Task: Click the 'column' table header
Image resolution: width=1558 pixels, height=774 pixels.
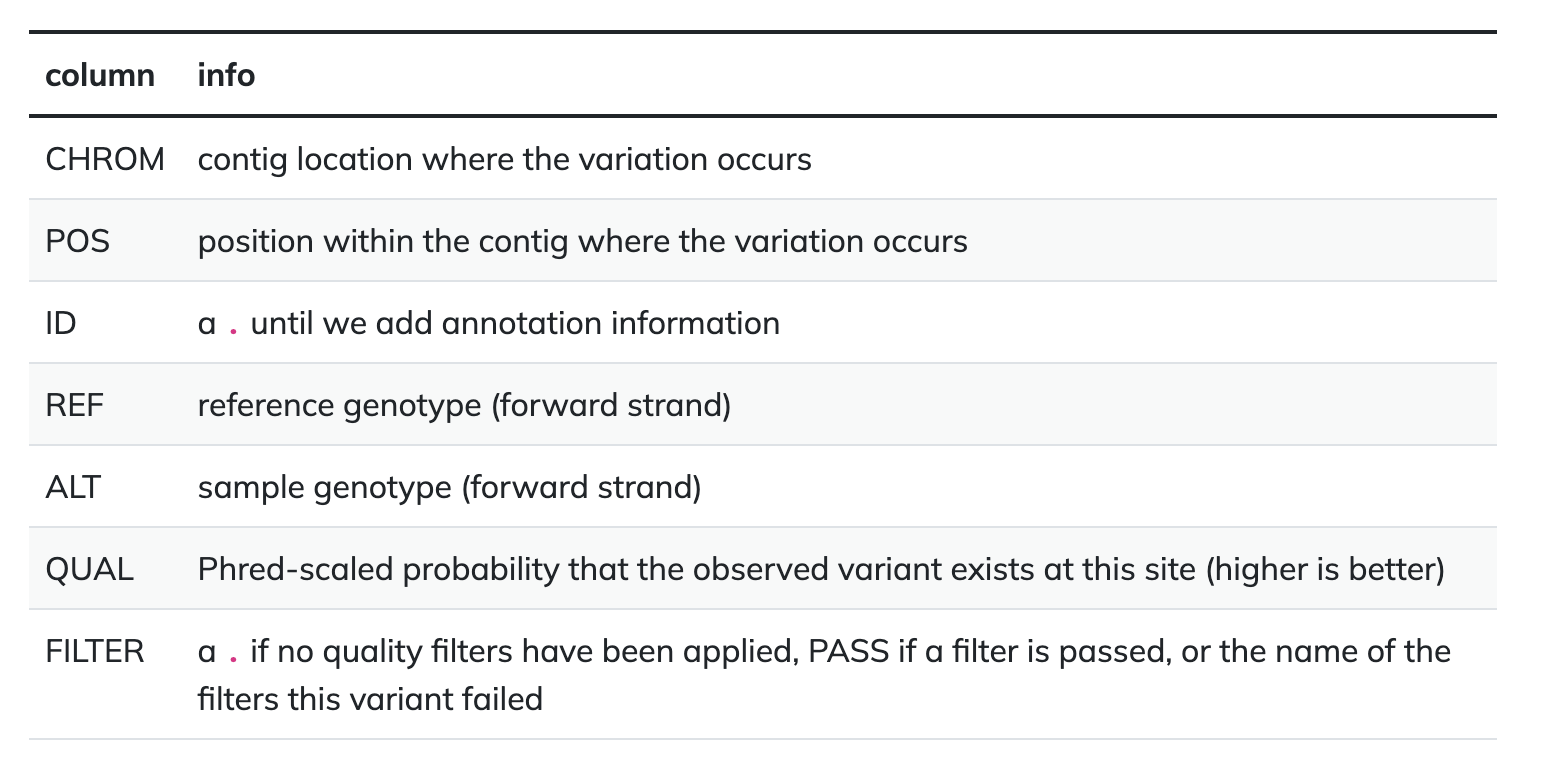Action: point(100,75)
